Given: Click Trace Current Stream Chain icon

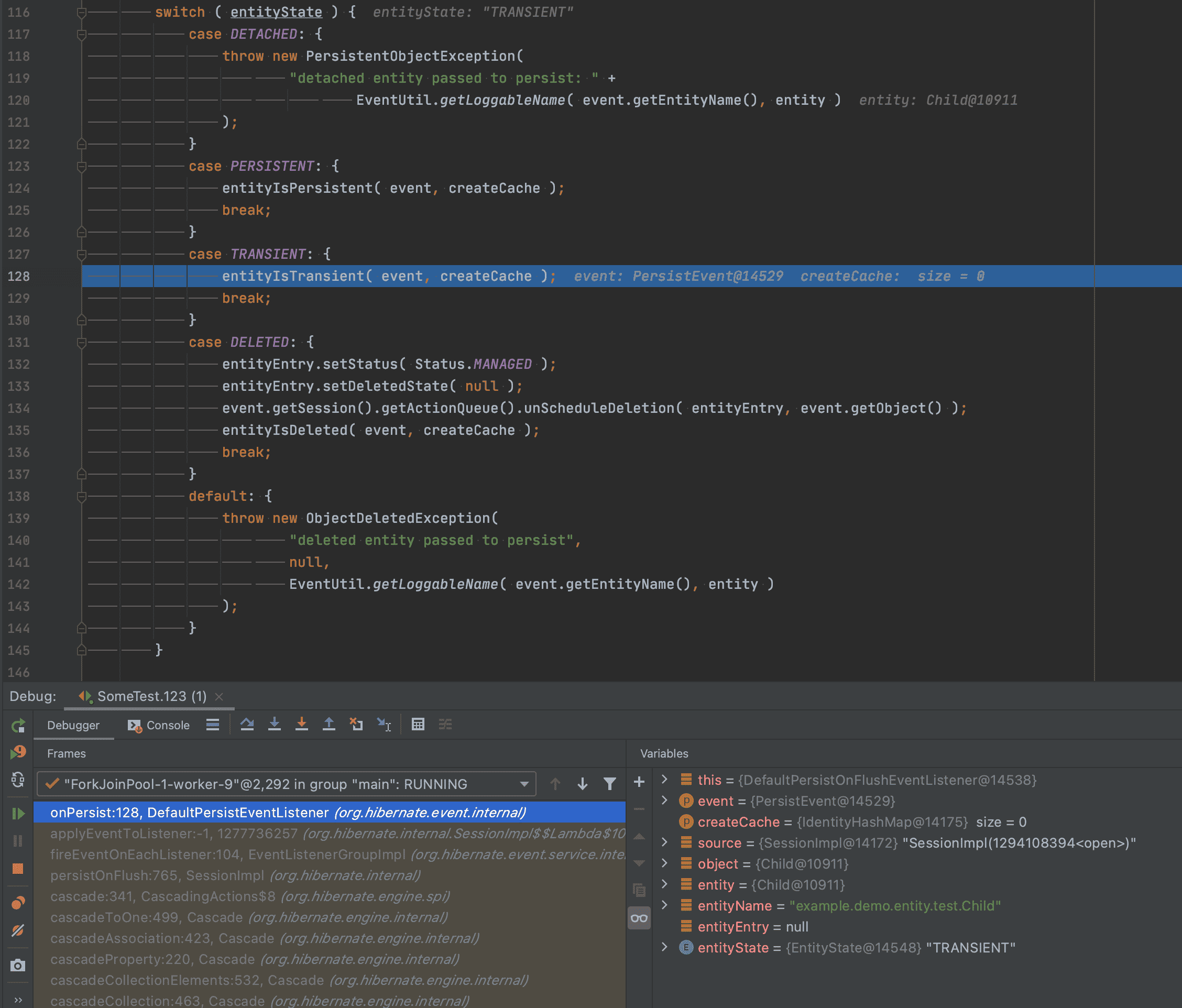Looking at the screenshot, I should 445,725.
